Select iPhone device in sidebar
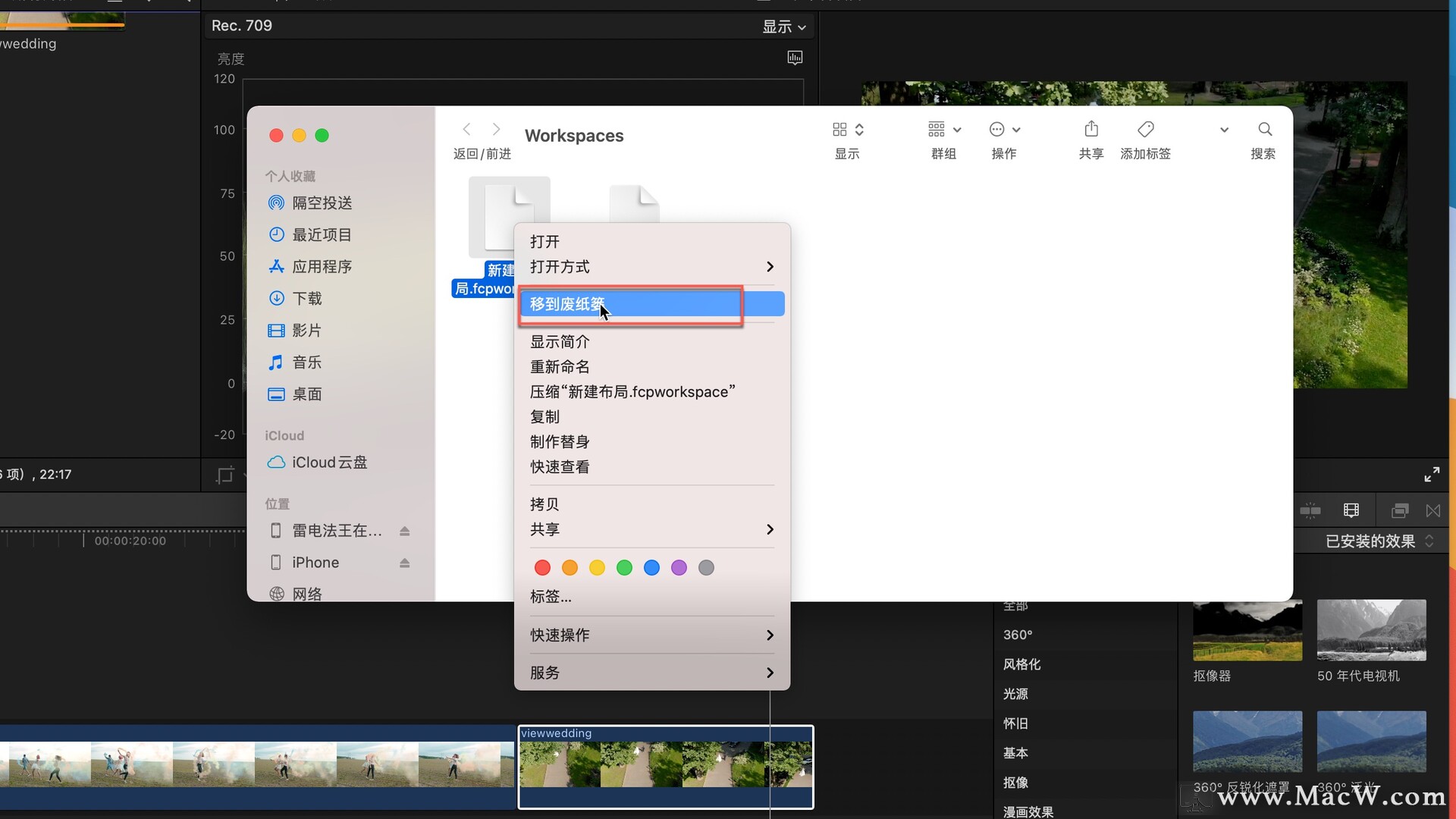This screenshot has width=1456, height=819. tap(305, 563)
